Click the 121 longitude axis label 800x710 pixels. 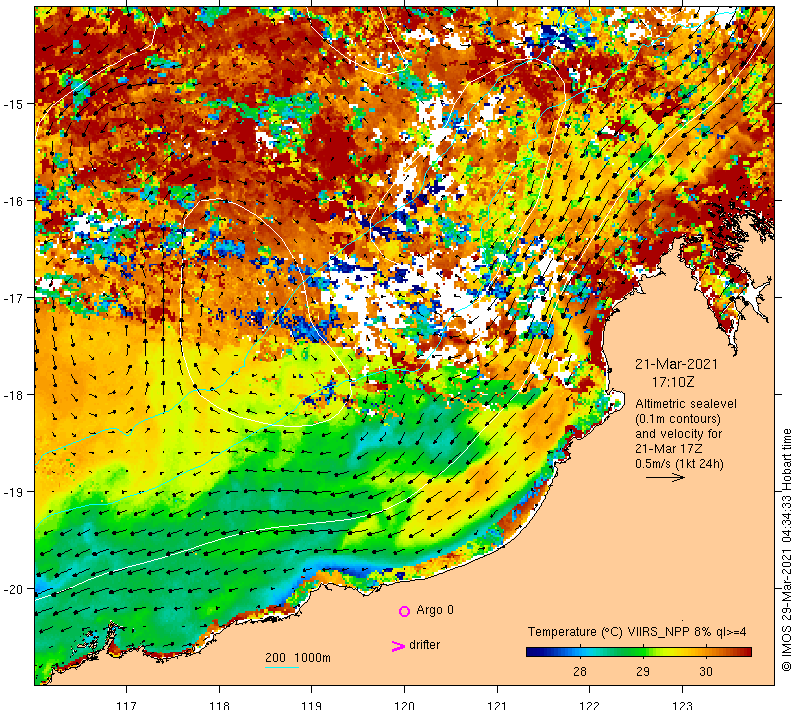point(497,704)
